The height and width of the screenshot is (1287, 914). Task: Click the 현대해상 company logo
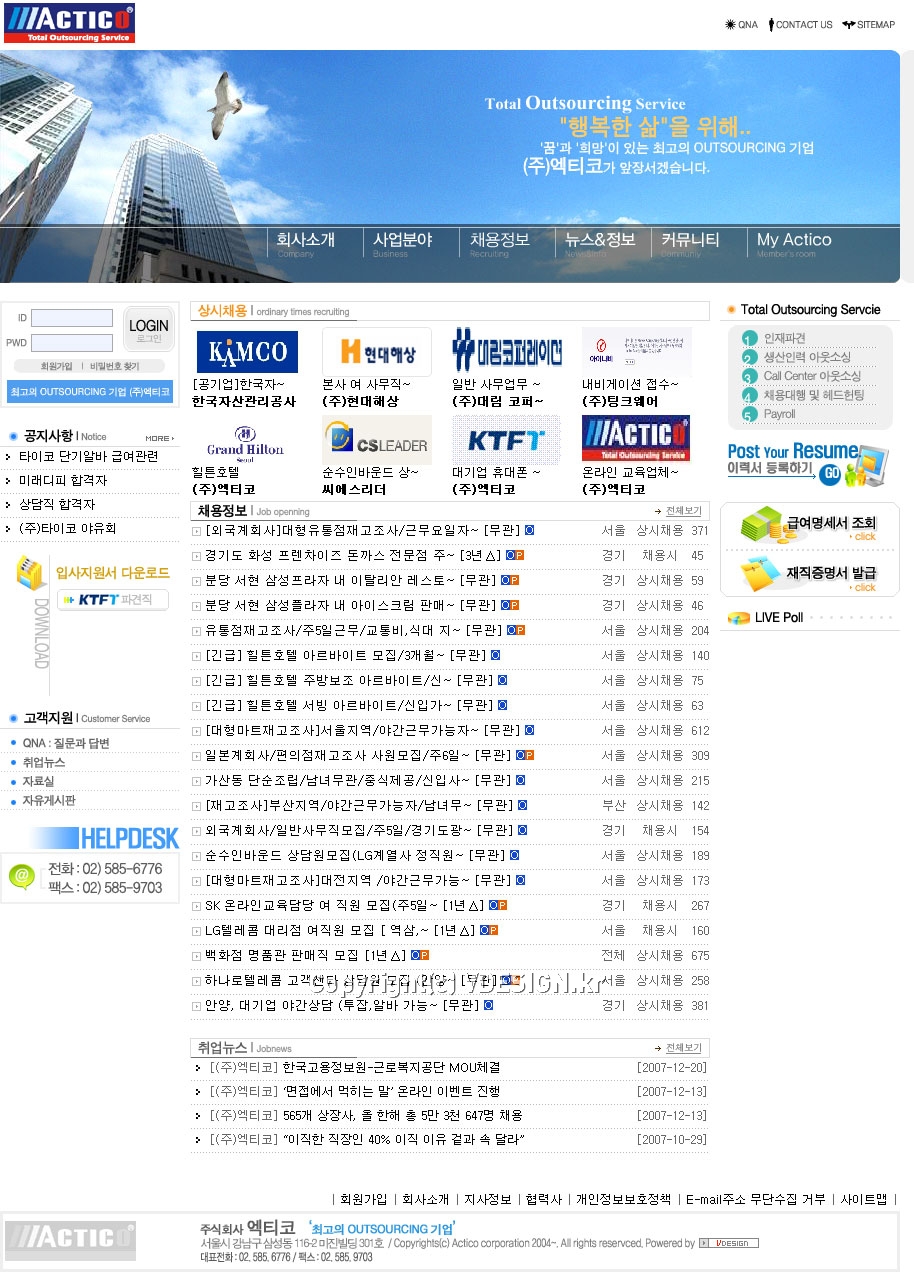[x=376, y=352]
